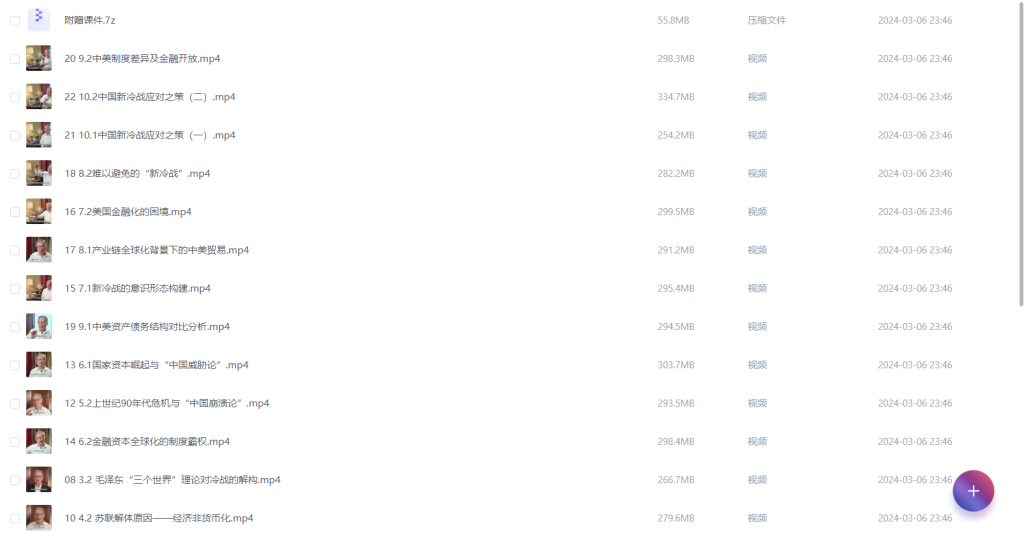Select checkbox for 10 4.2 苏联解体原因 video
Image resolution: width=1024 pixels, height=540 pixels.
coord(15,519)
